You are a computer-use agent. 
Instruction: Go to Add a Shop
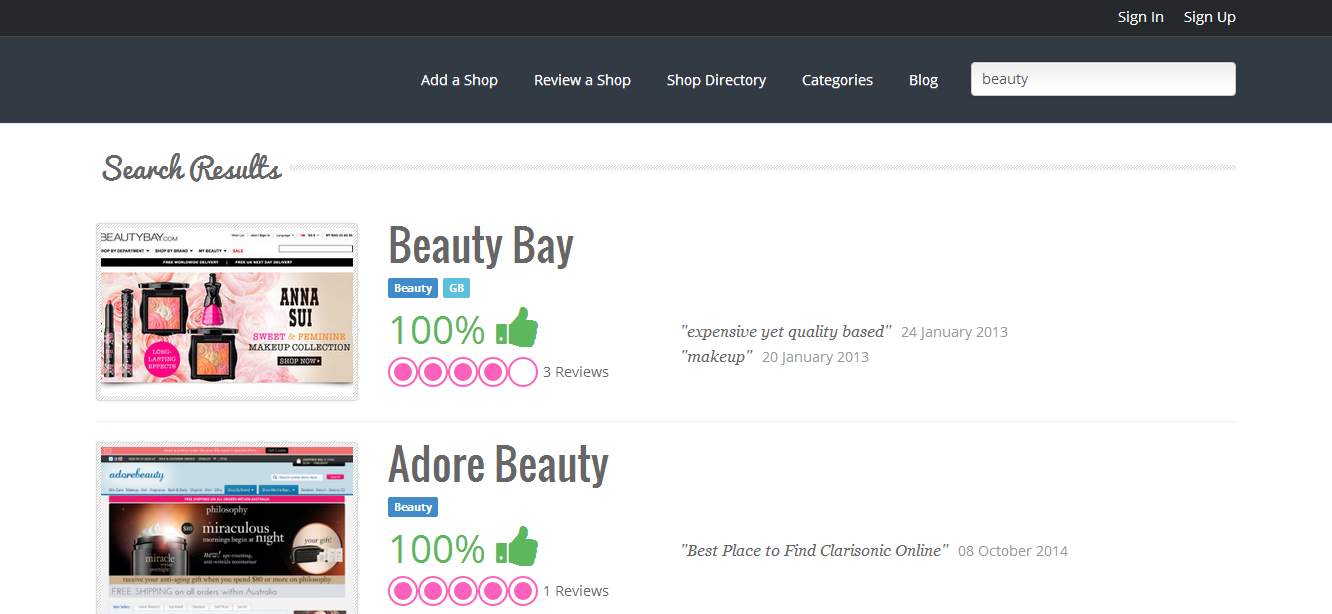[x=459, y=80]
